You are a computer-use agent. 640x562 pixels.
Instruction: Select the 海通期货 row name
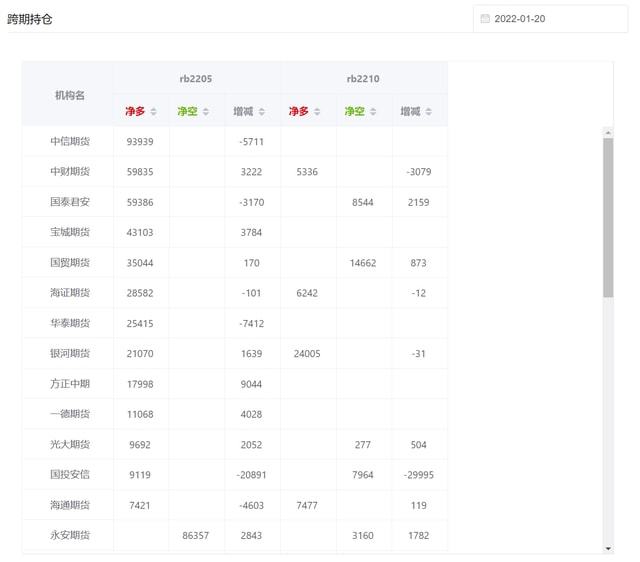70,505
